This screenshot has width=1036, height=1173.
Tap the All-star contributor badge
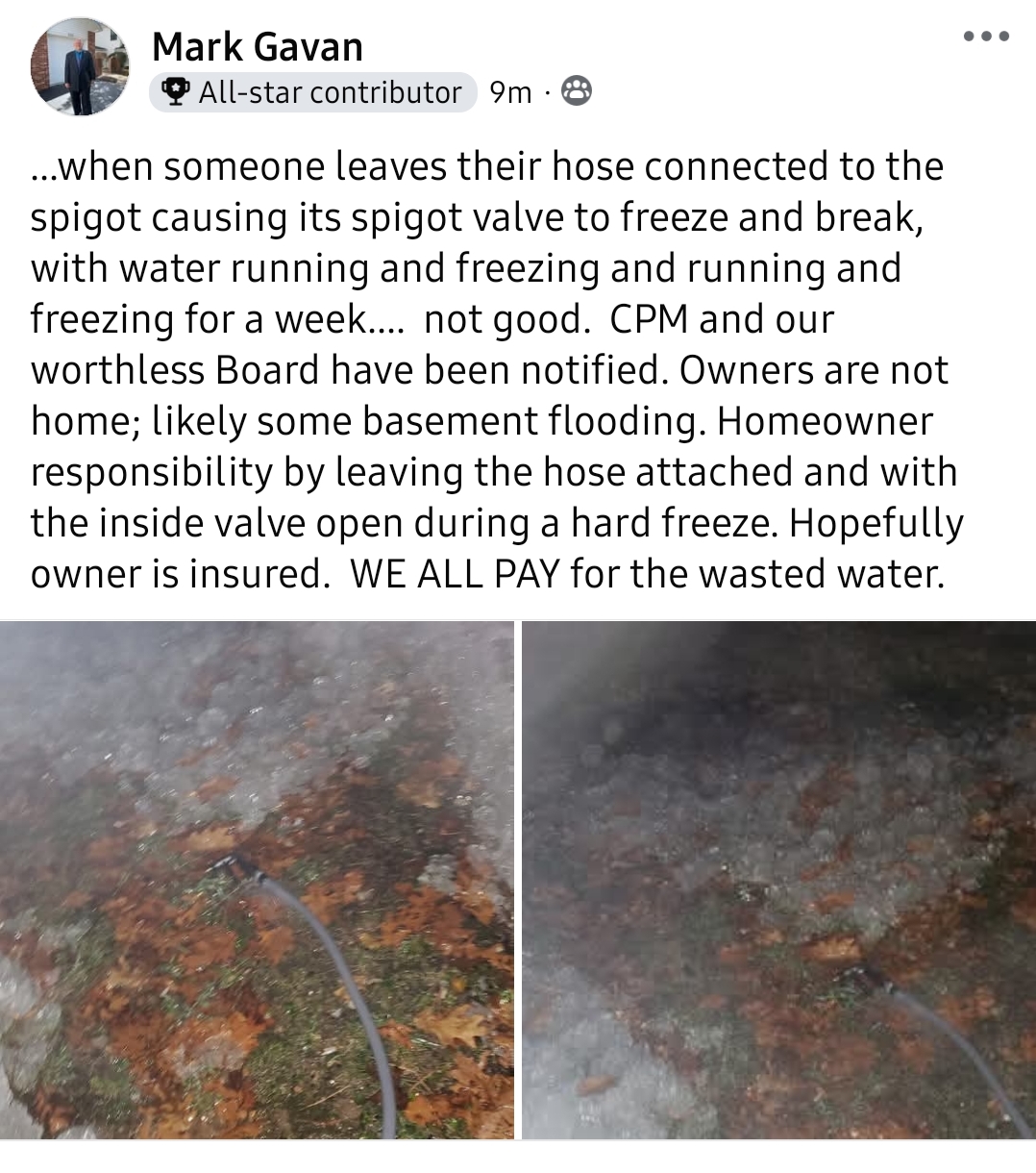tap(313, 92)
